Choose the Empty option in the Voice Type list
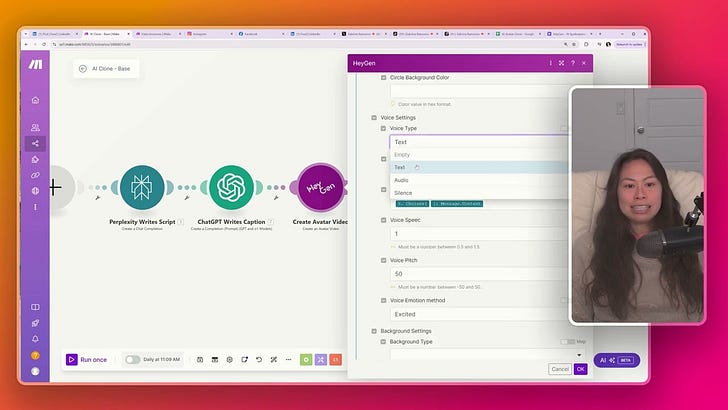The image size is (728, 410). 479,155
